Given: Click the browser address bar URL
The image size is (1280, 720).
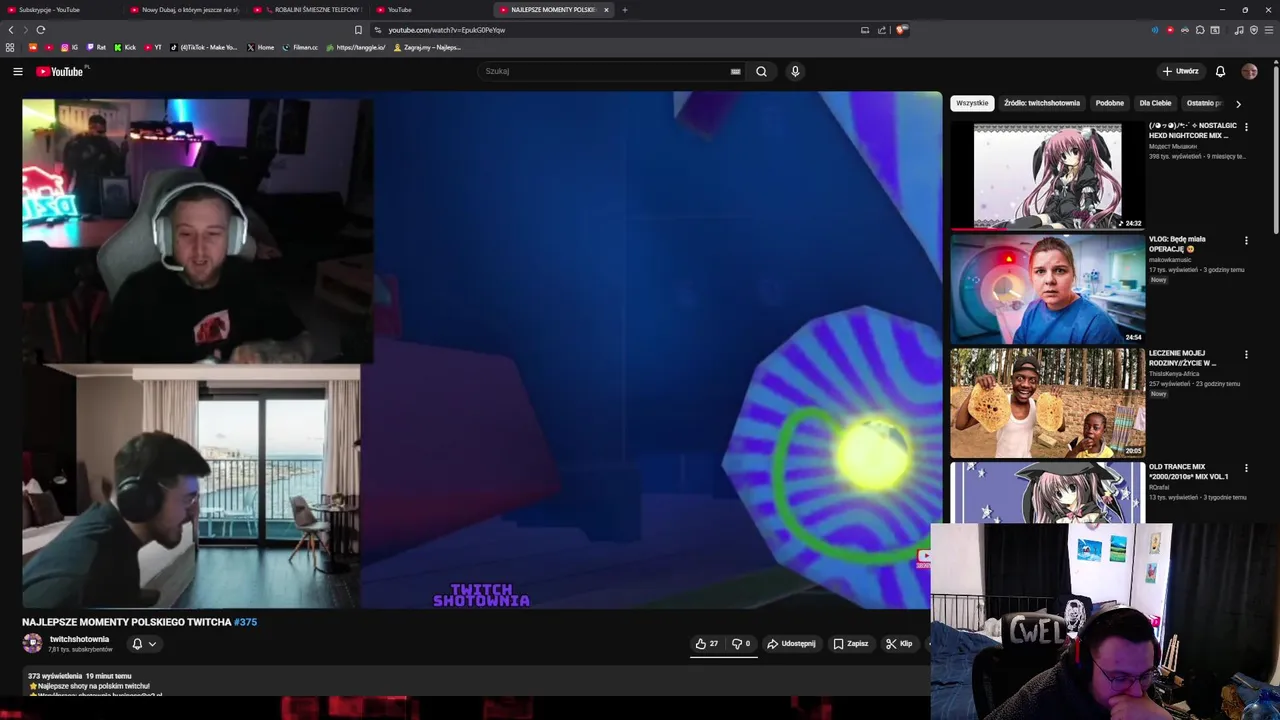Looking at the screenshot, I should pyautogui.click(x=447, y=30).
